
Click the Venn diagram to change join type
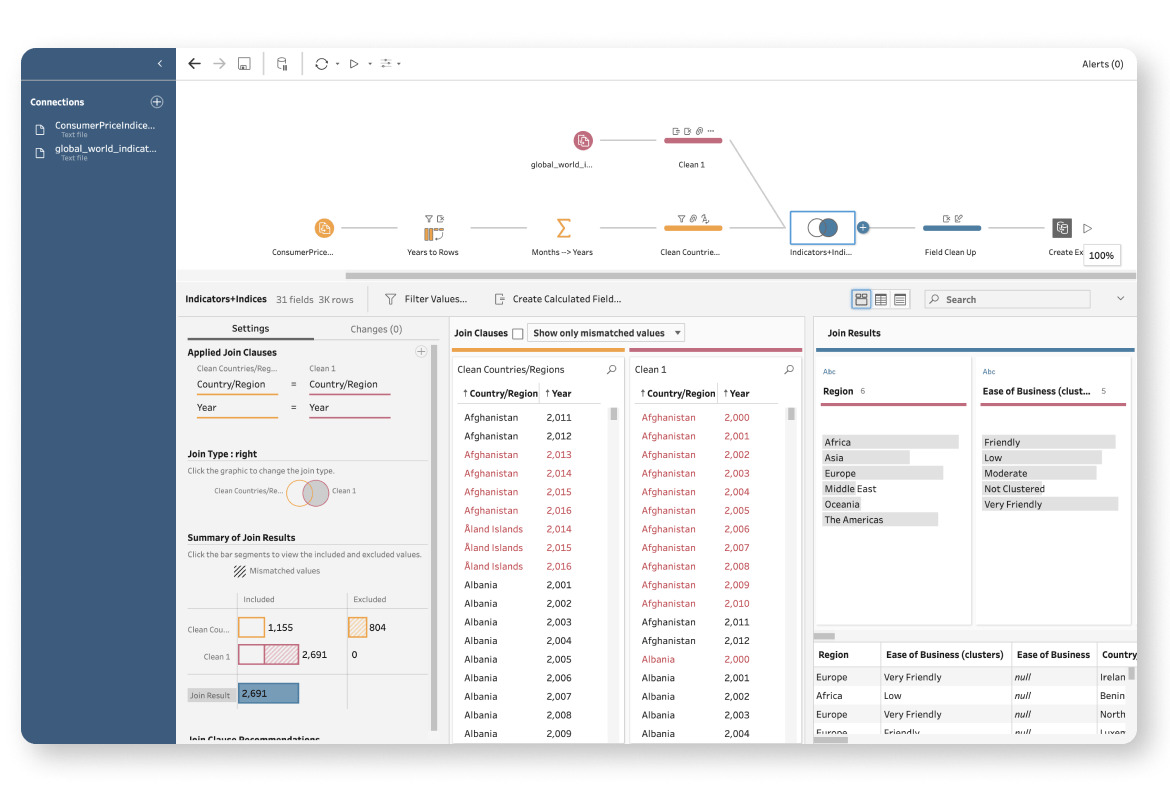(305, 491)
